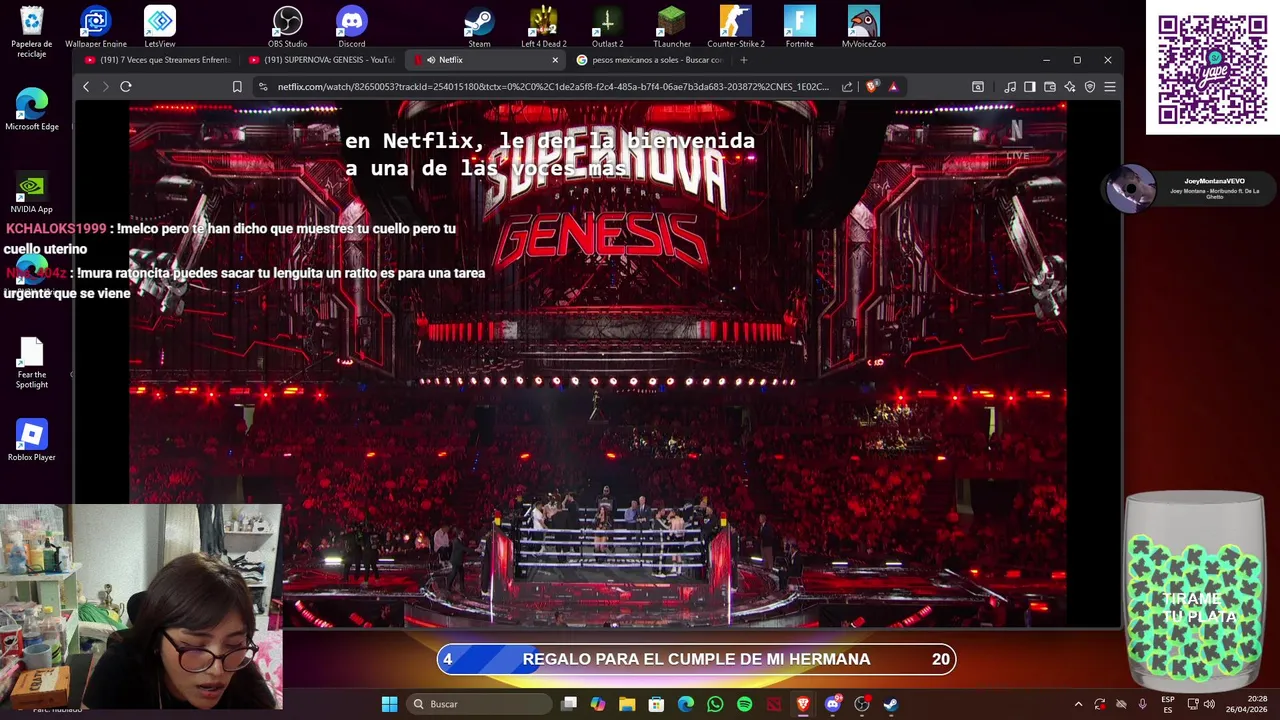1280x720 pixels.
Task: Open the network icon in the tray
Action: click(x=1192, y=704)
